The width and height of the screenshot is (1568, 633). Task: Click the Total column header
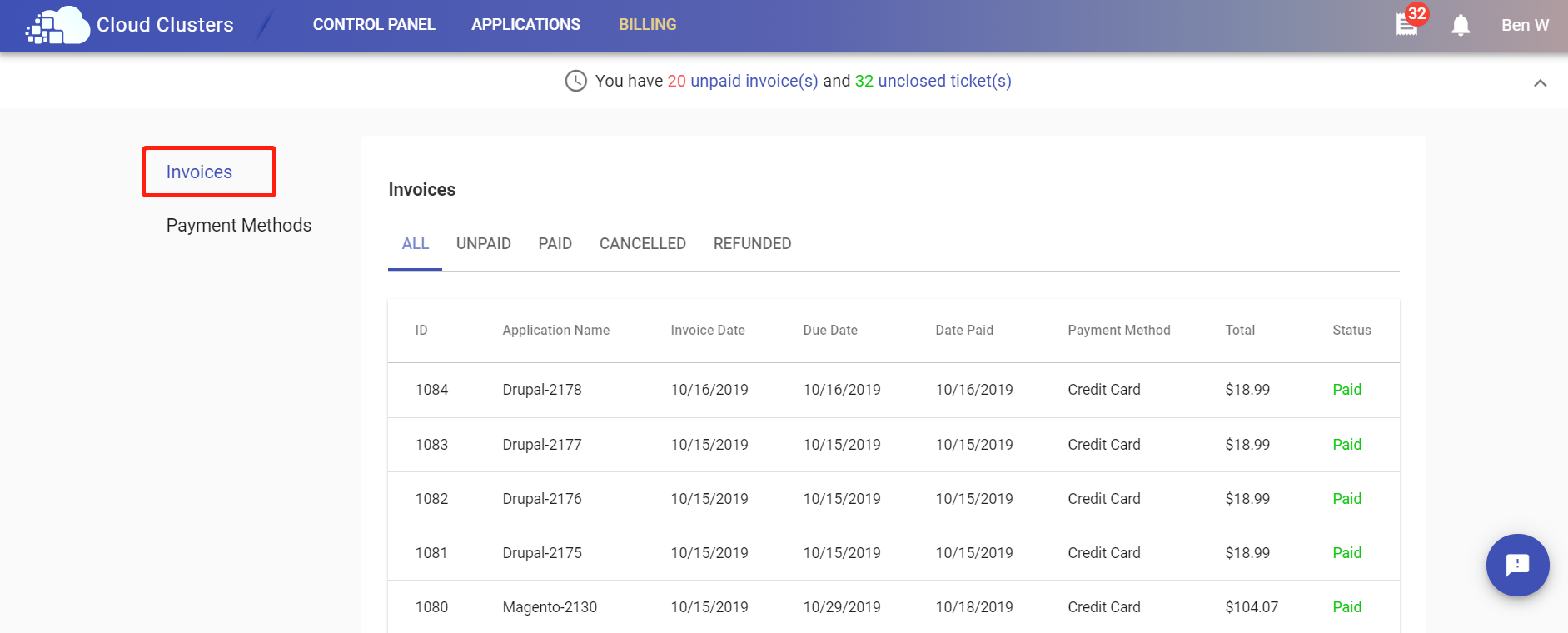pyautogui.click(x=1239, y=331)
